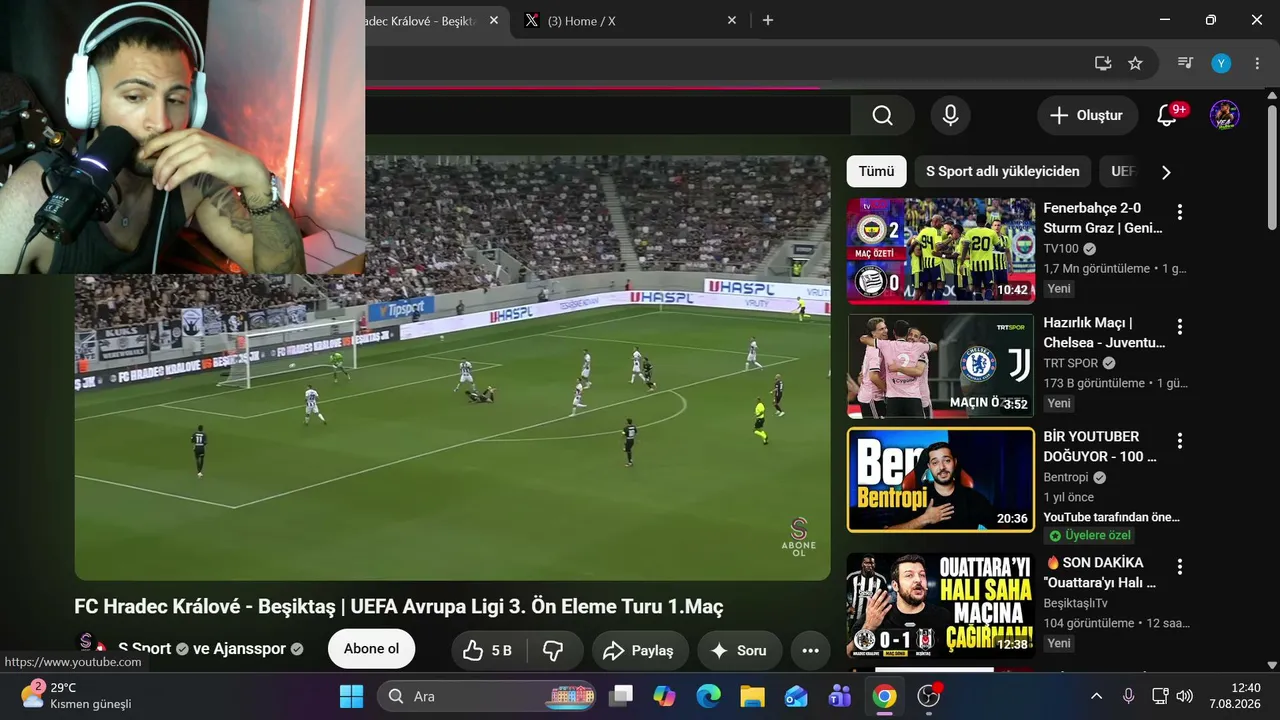Start voice search with the microphone icon
The height and width of the screenshot is (720, 1280).
point(950,116)
